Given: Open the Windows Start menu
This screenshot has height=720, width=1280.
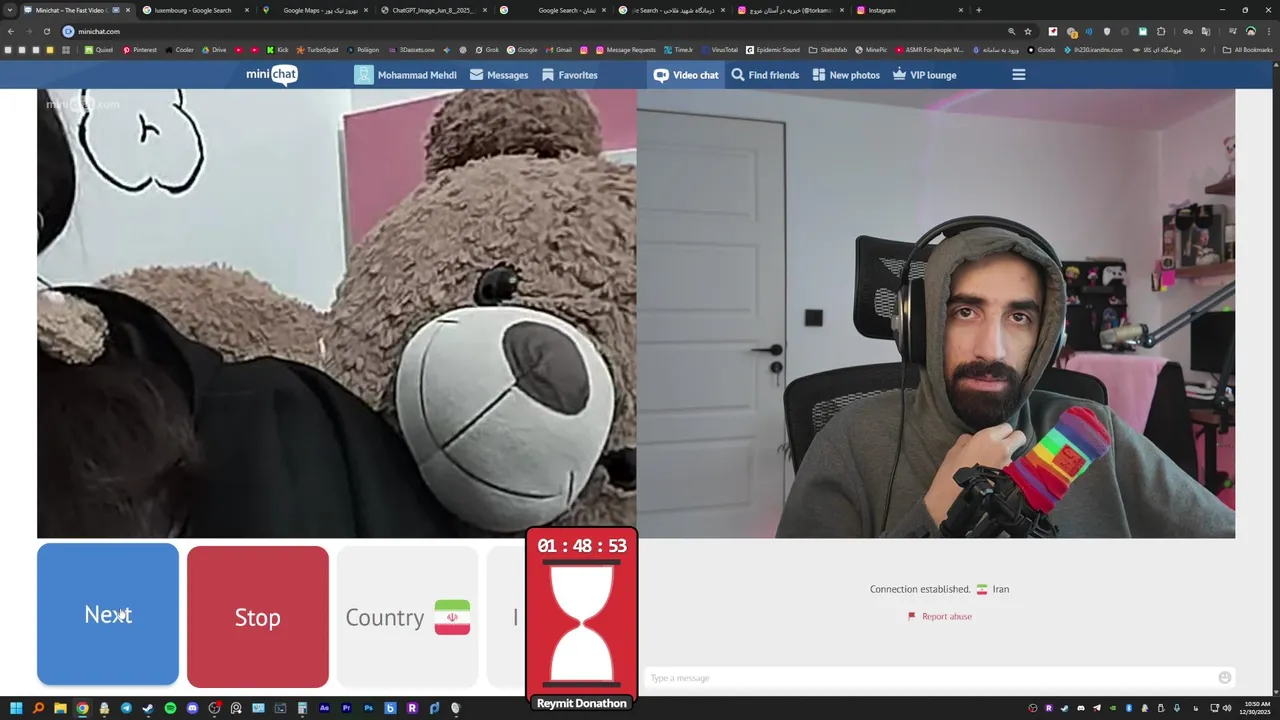Looking at the screenshot, I should coord(16,708).
